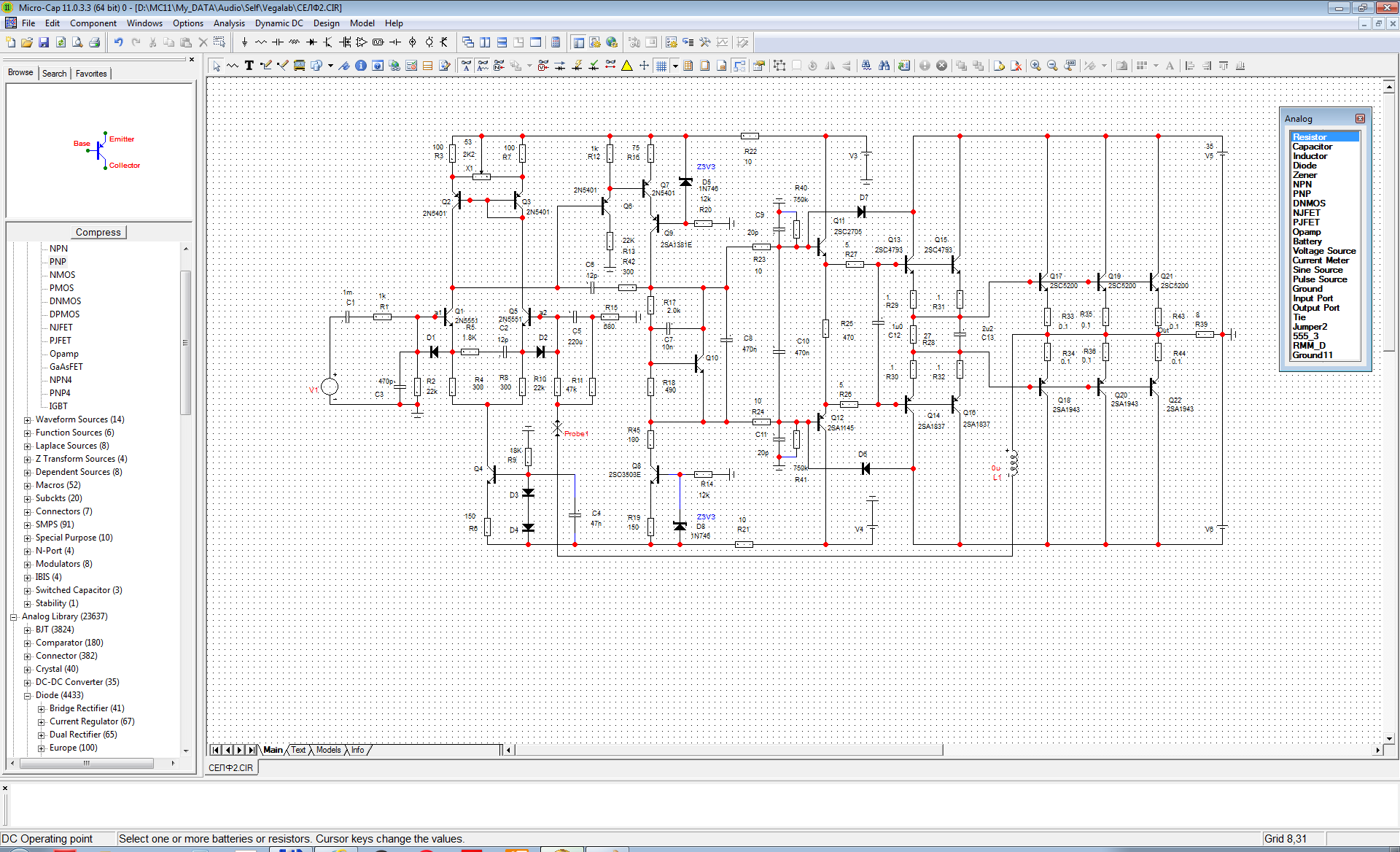Choose Capacitor in Analog palette
The height and width of the screenshot is (852, 1400).
coord(1312,147)
